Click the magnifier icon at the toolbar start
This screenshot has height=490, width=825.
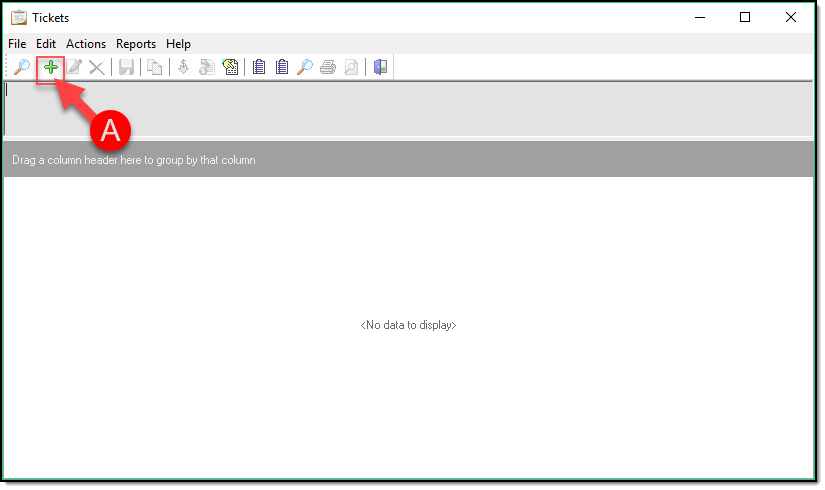[x=21, y=67]
